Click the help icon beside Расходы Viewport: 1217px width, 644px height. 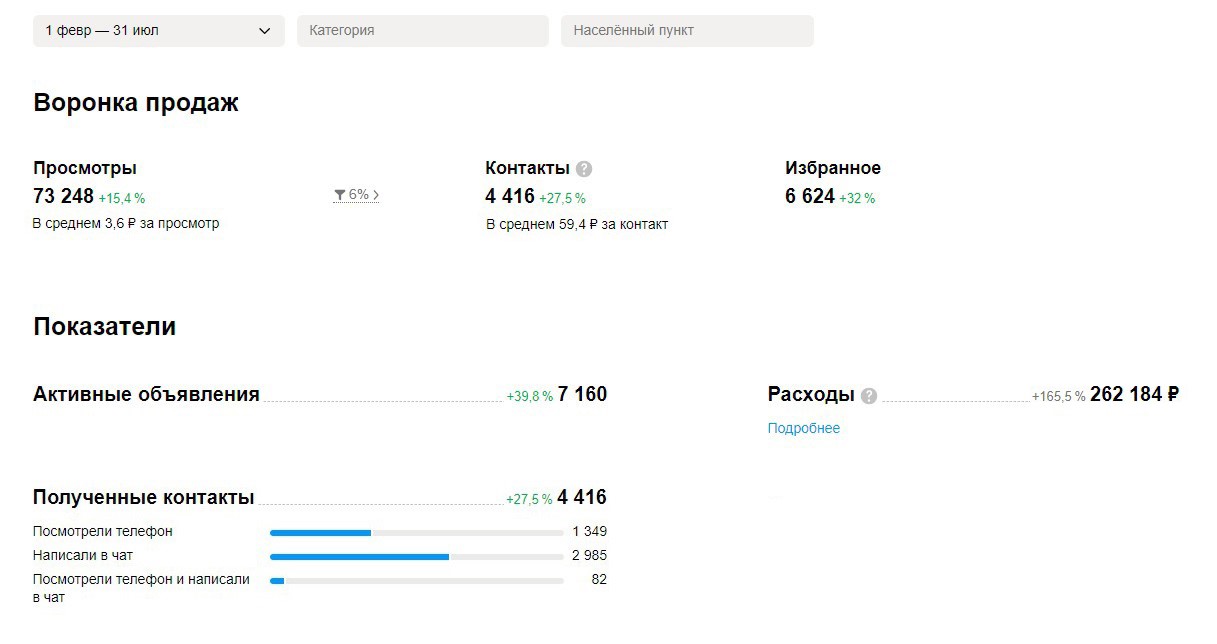(869, 396)
